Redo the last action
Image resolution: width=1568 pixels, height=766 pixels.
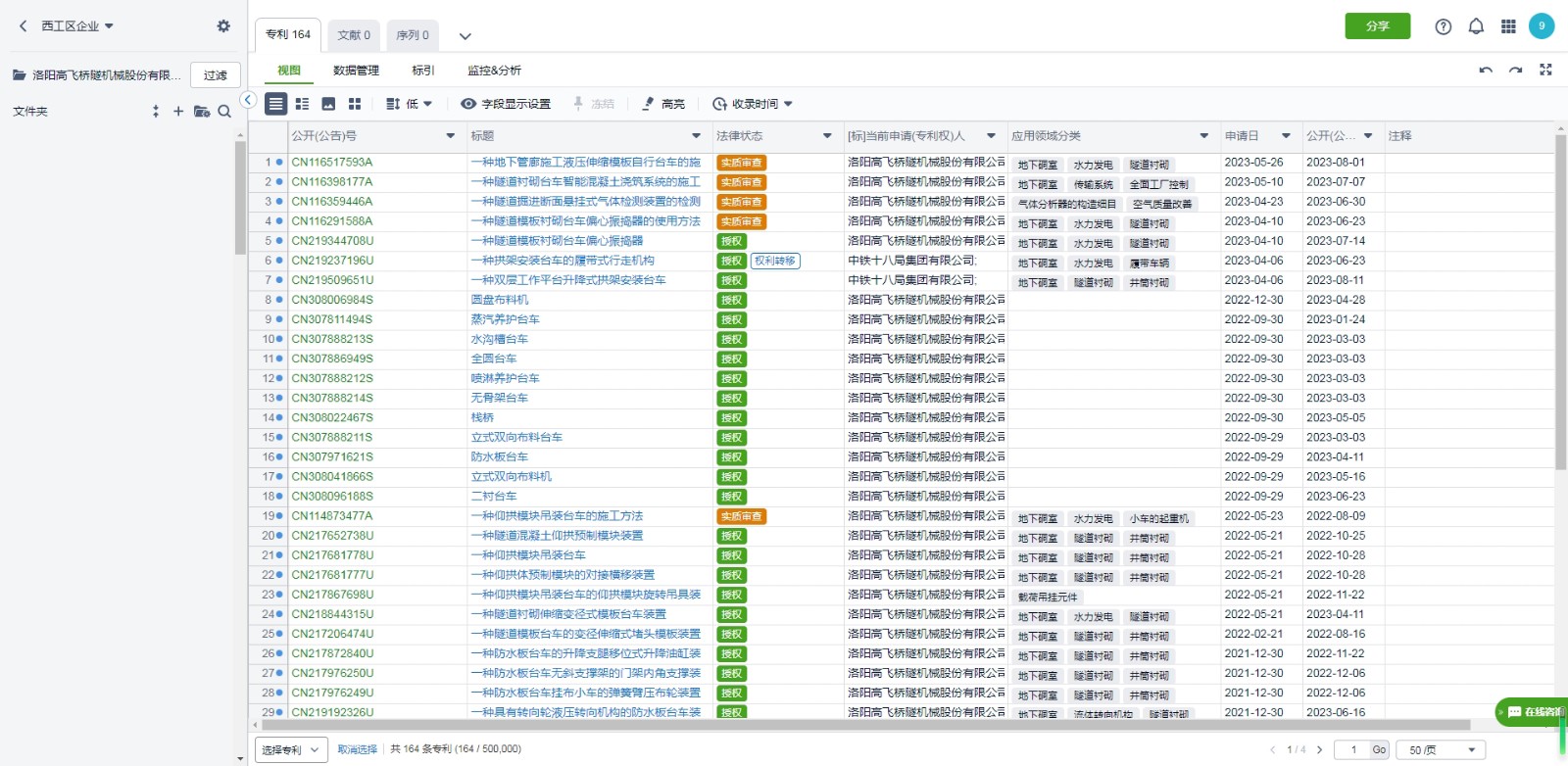pyautogui.click(x=1515, y=71)
